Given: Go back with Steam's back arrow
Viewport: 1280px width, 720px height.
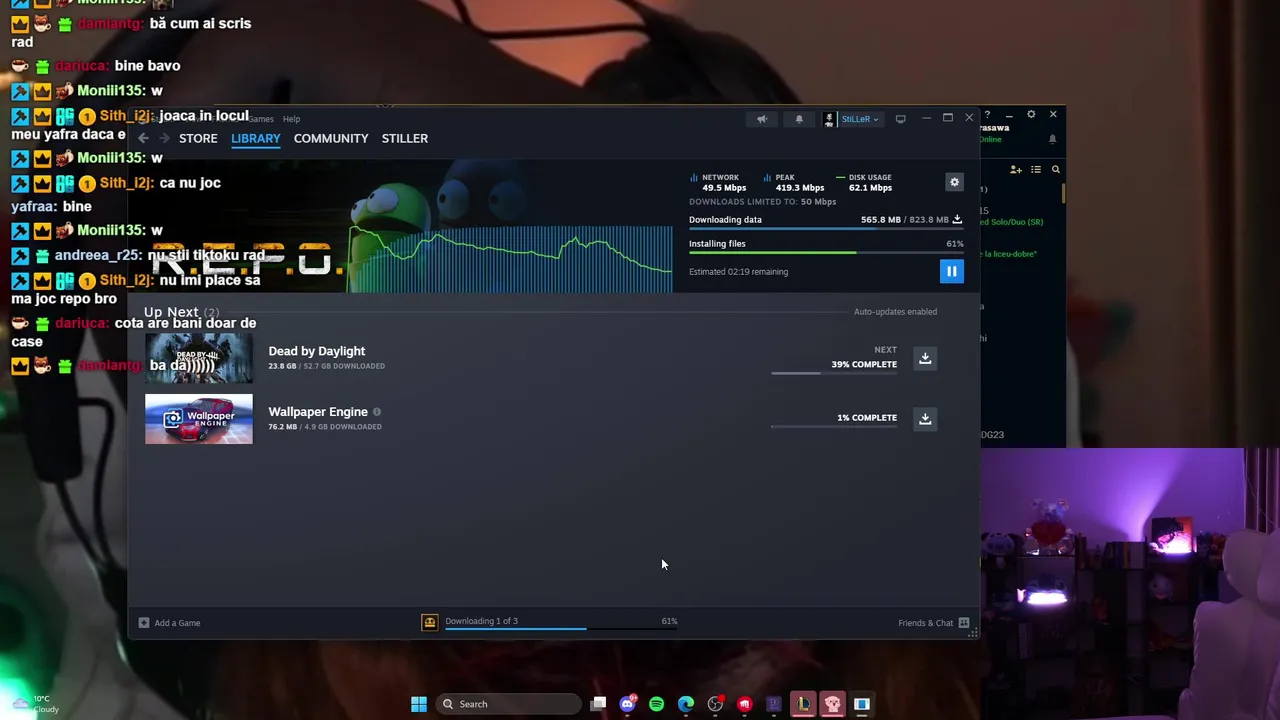Looking at the screenshot, I should coord(143,138).
